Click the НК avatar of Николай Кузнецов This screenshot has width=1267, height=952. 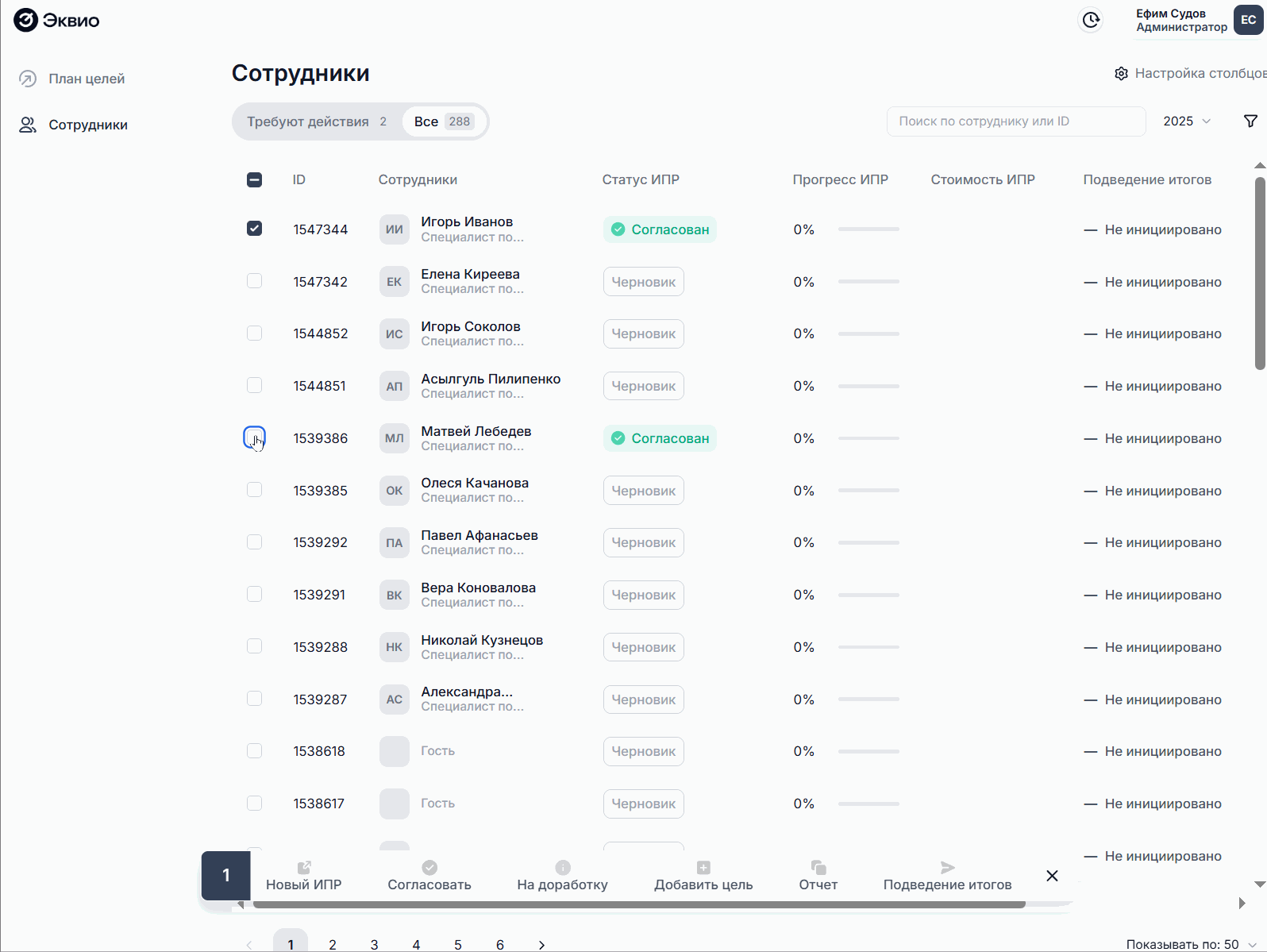395,647
